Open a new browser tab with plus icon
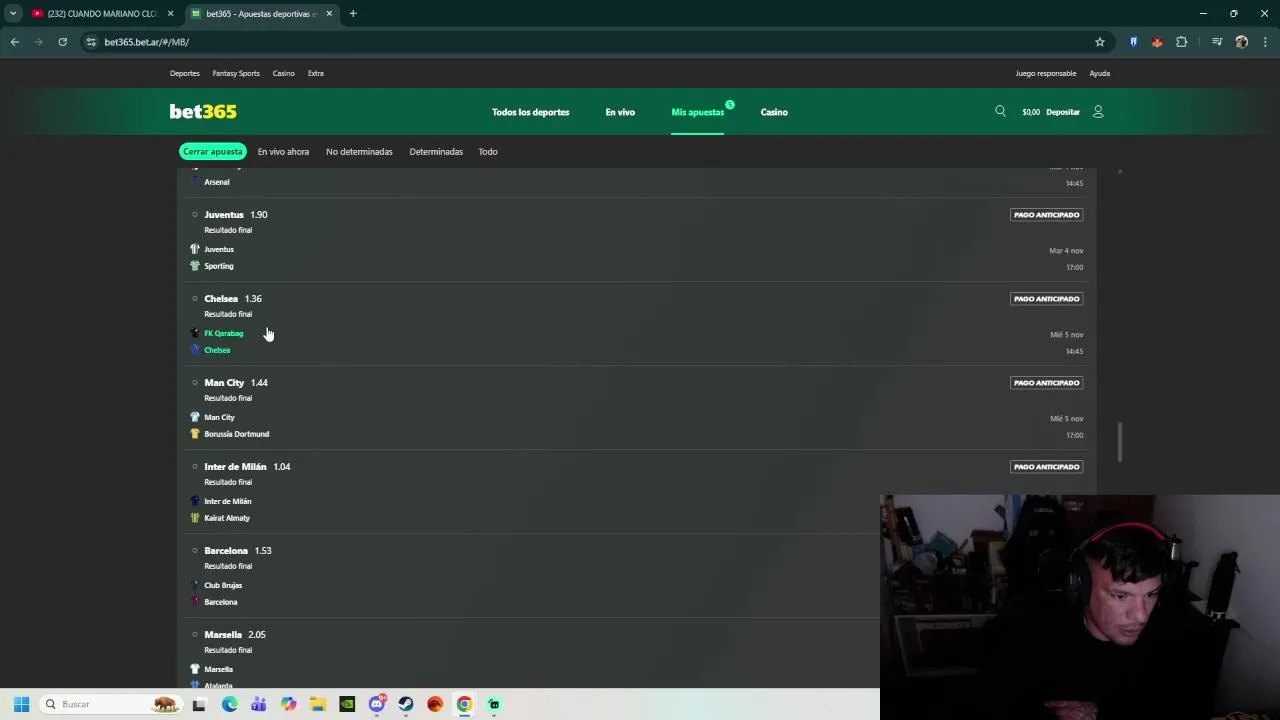1280x720 pixels. click(353, 14)
